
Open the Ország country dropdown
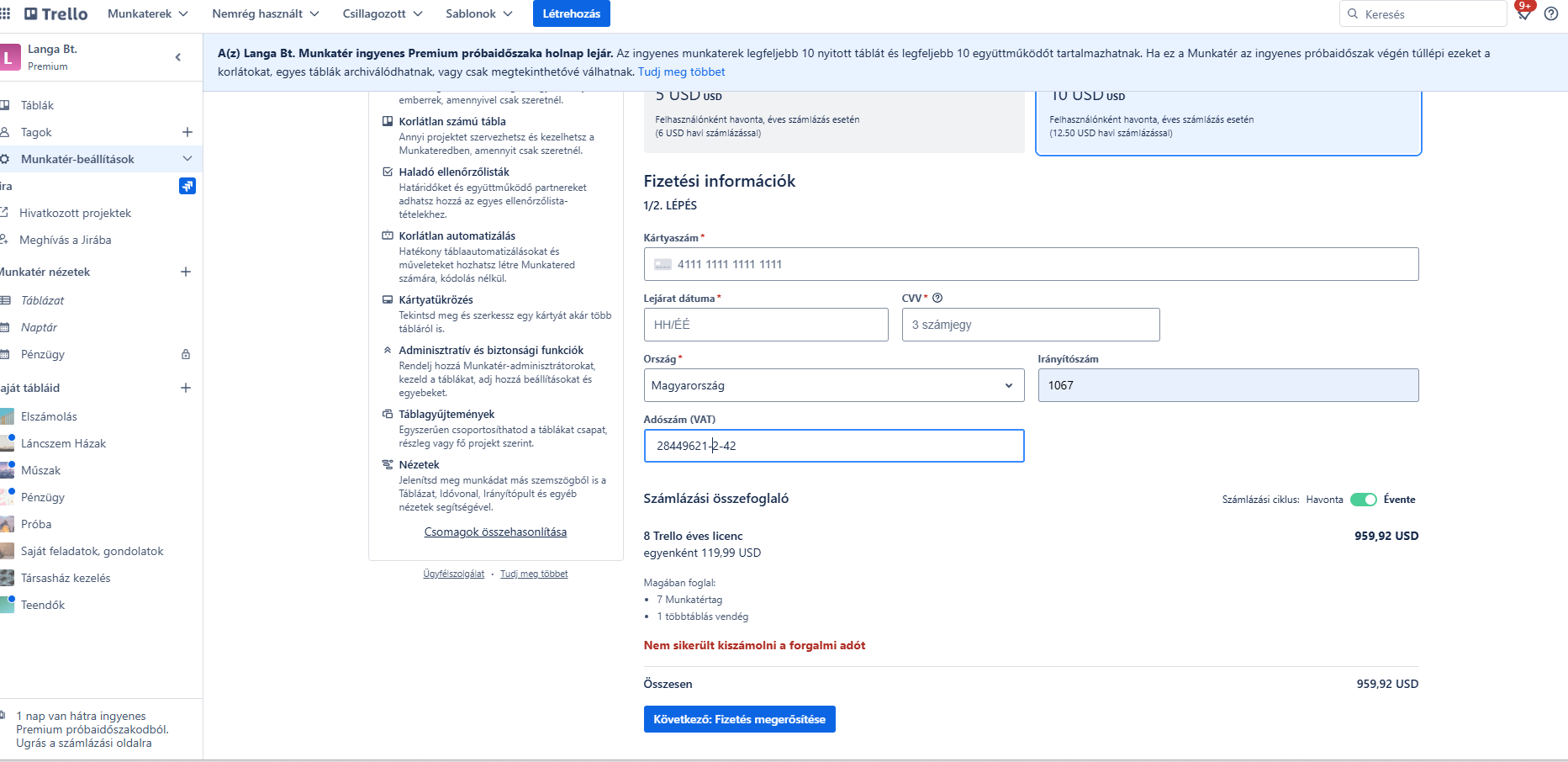click(834, 385)
